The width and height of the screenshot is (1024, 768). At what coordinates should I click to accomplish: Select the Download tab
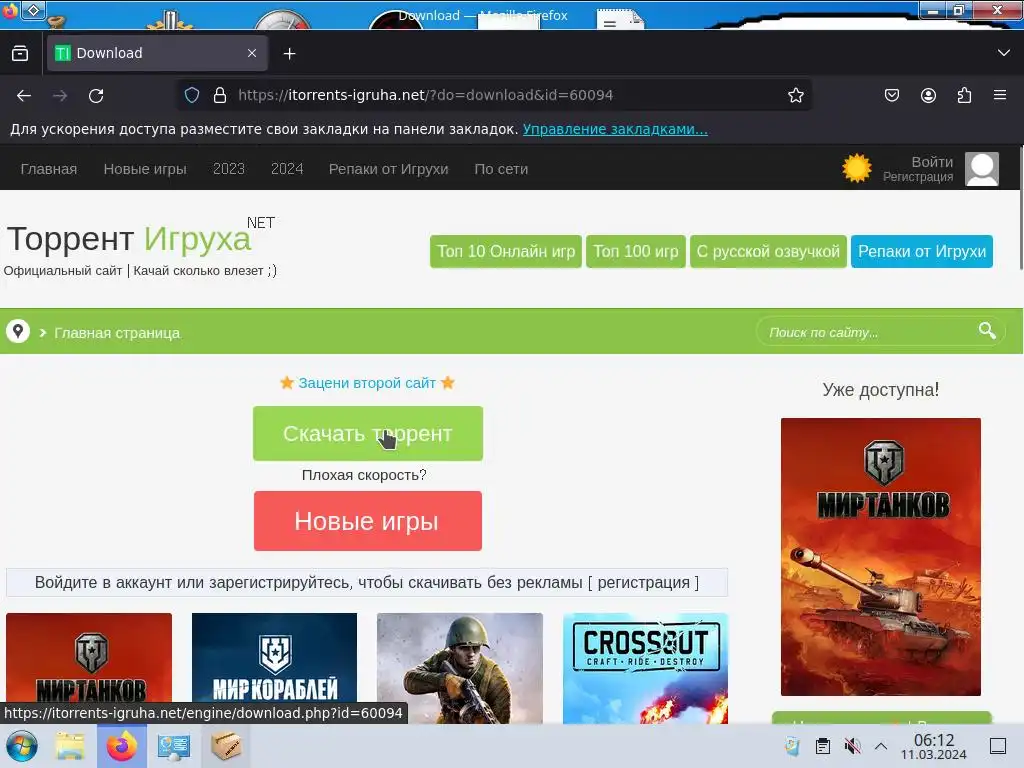[x=157, y=53]
